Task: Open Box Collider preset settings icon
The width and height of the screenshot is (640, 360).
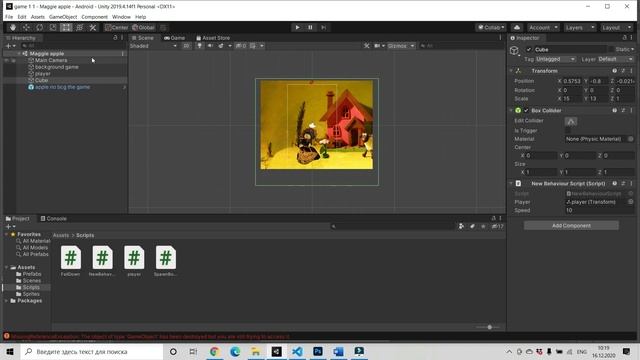Action: point(623,110)
